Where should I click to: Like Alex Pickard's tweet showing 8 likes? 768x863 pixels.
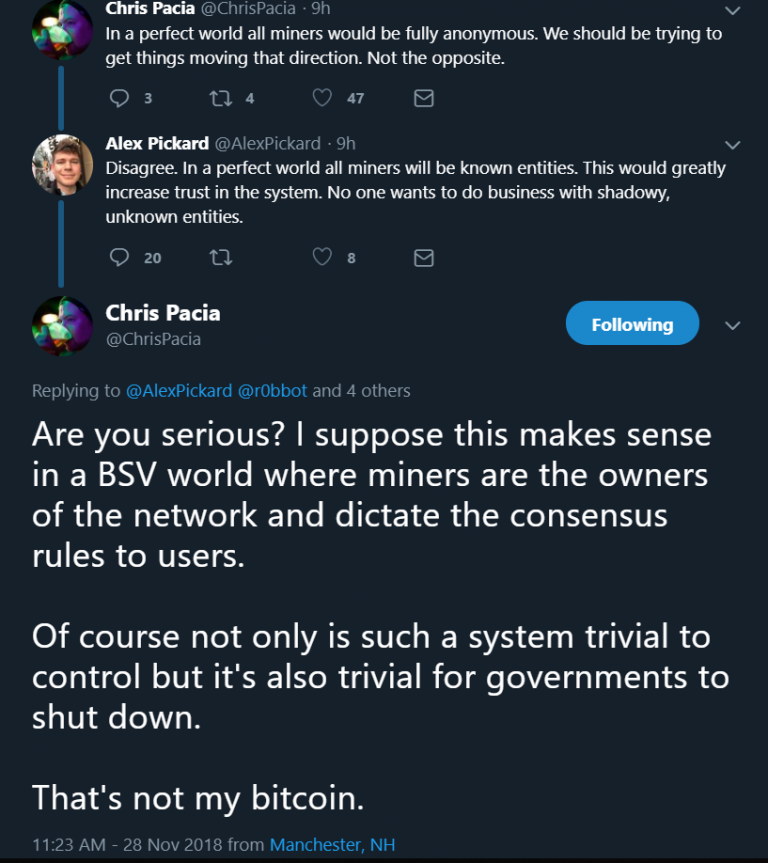tap(322, 257)
